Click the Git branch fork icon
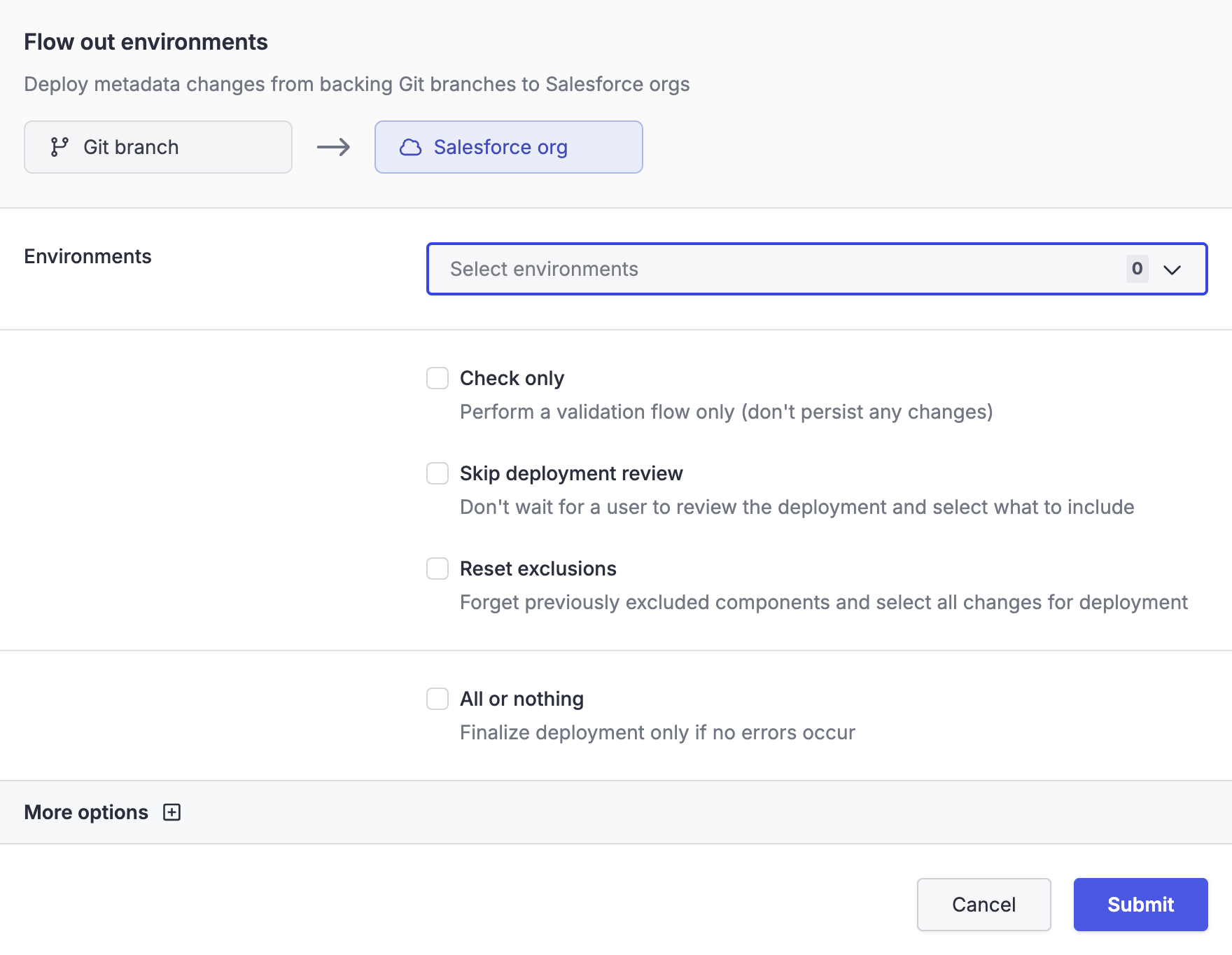Viewport: 1232px width, 955px height. tap(59, 147)
